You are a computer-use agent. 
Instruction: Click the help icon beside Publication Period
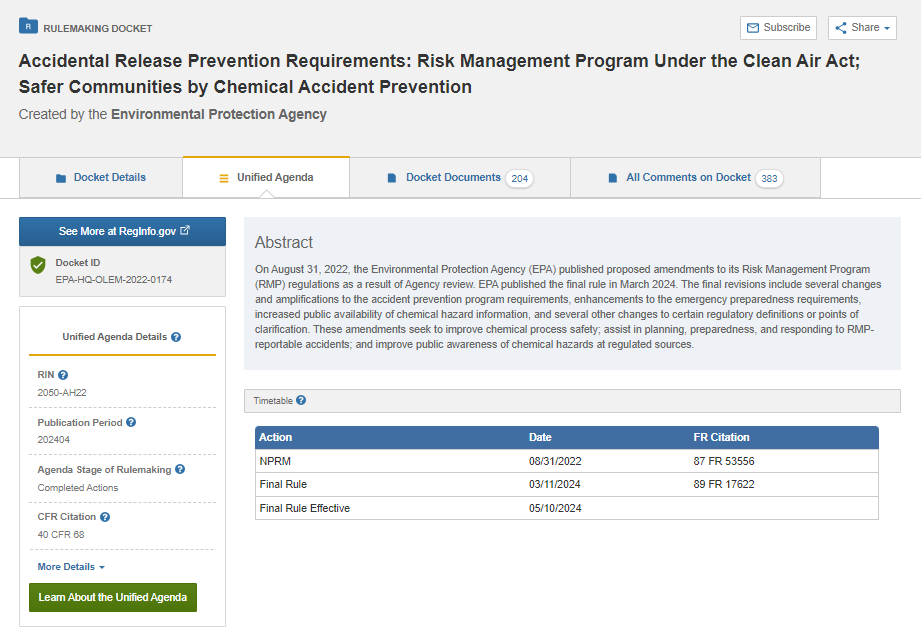pyautogui.click(x=131, y=422)
